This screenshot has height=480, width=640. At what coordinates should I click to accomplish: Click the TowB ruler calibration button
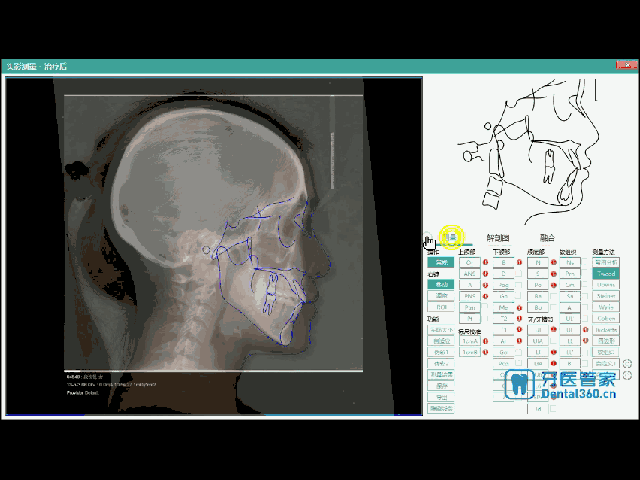[469, 352]
